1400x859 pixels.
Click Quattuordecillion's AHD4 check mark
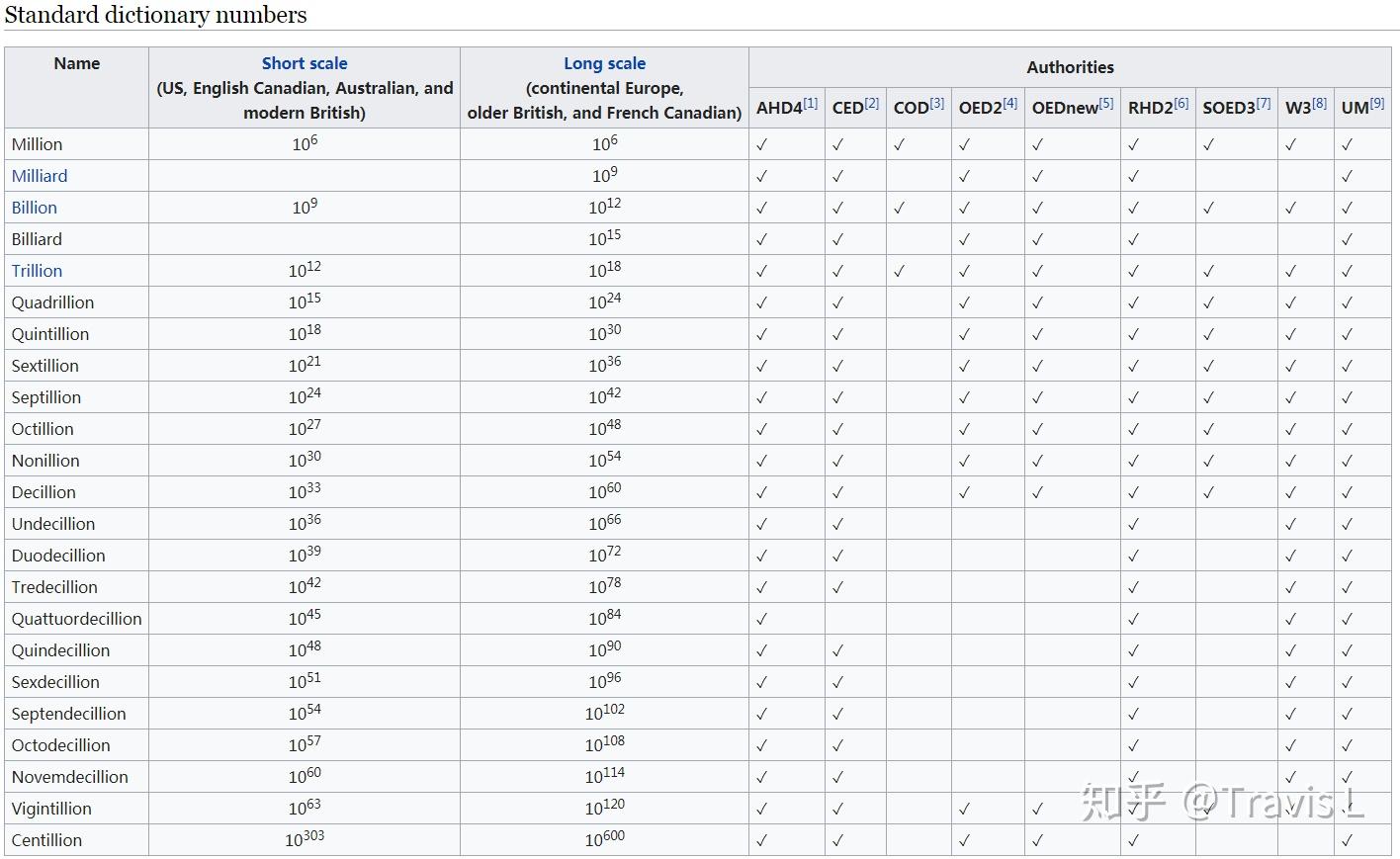[761, 619]
